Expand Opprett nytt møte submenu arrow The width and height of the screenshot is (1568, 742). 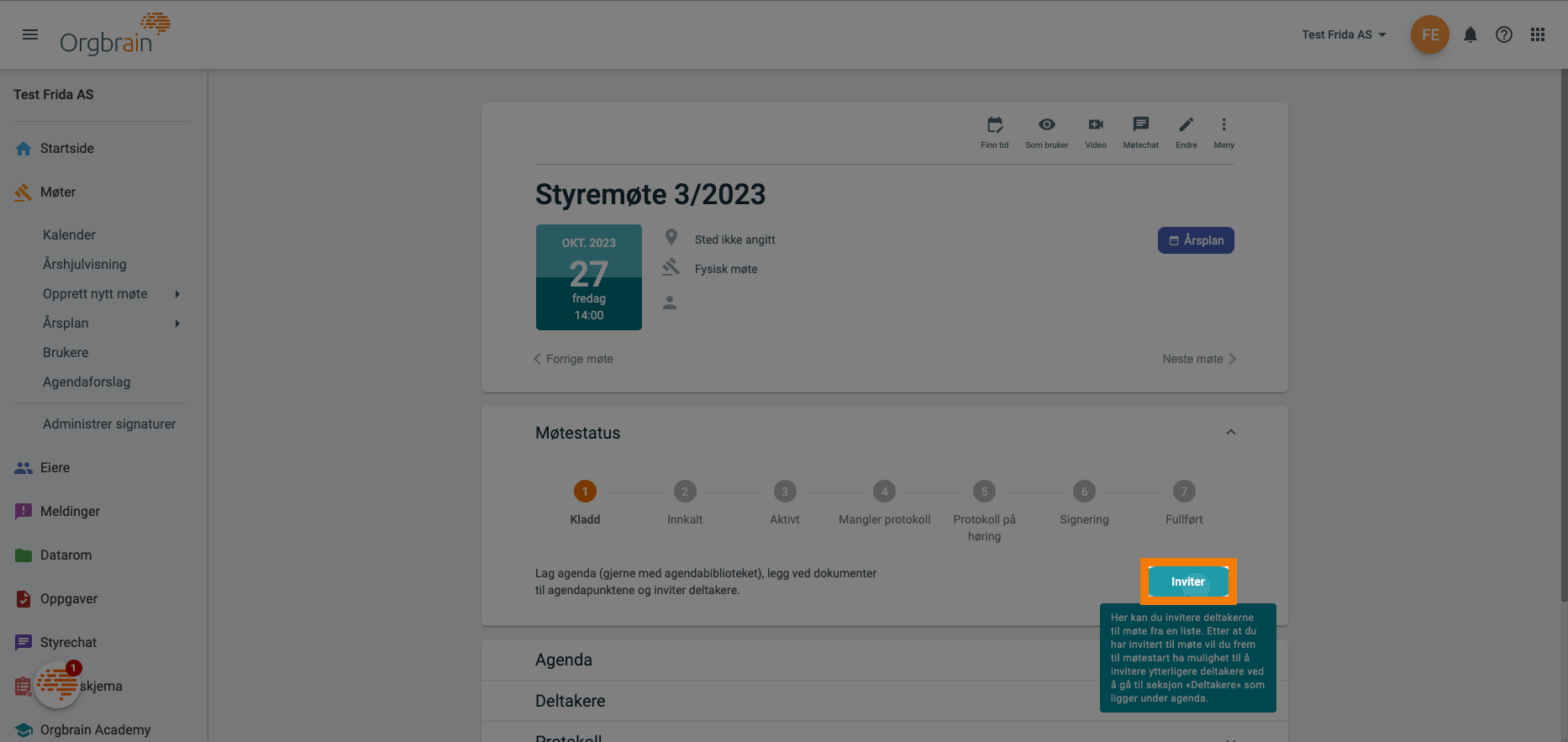tap(177, 293)
